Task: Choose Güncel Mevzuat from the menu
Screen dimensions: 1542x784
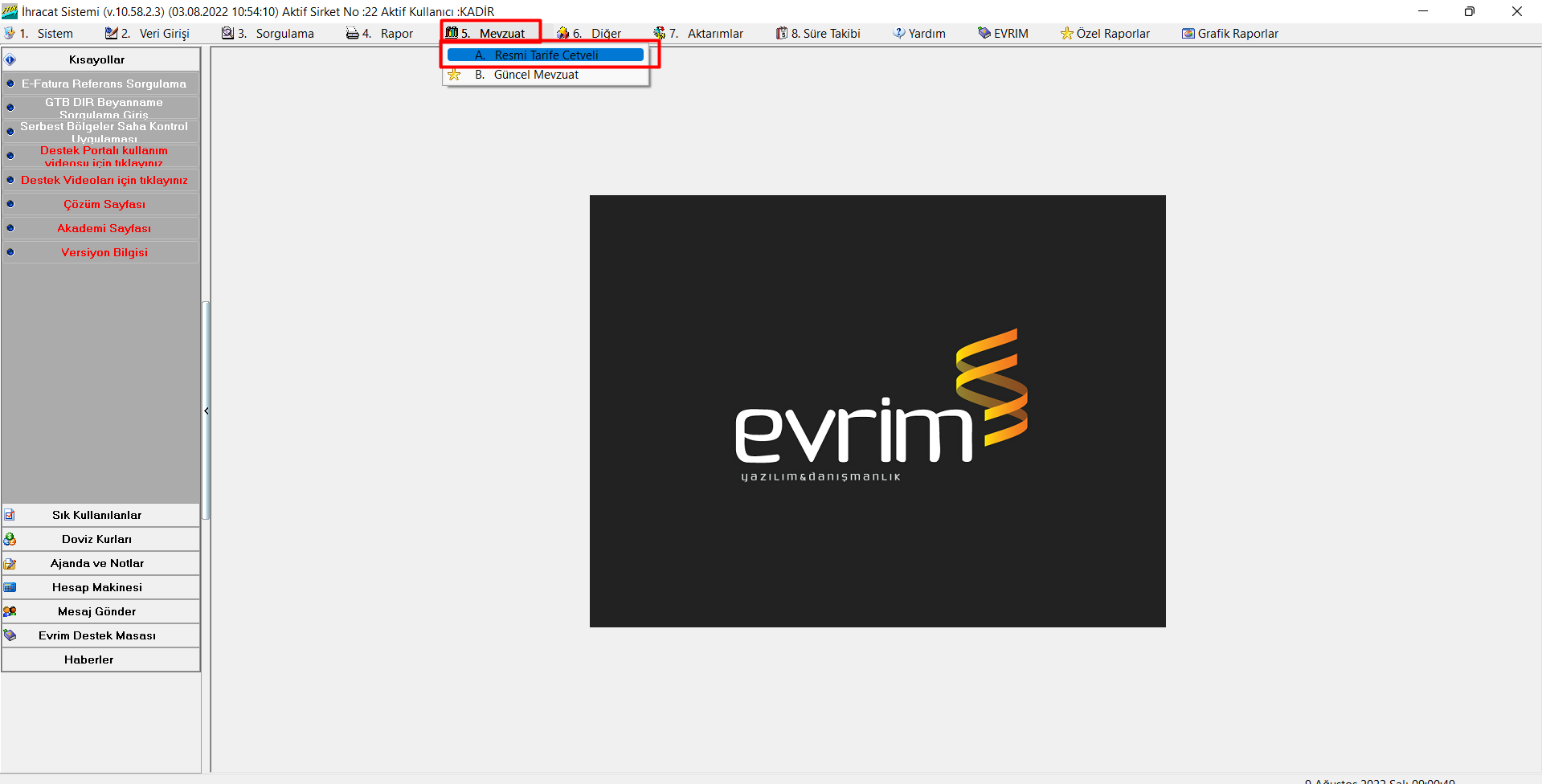Action: 535,75
